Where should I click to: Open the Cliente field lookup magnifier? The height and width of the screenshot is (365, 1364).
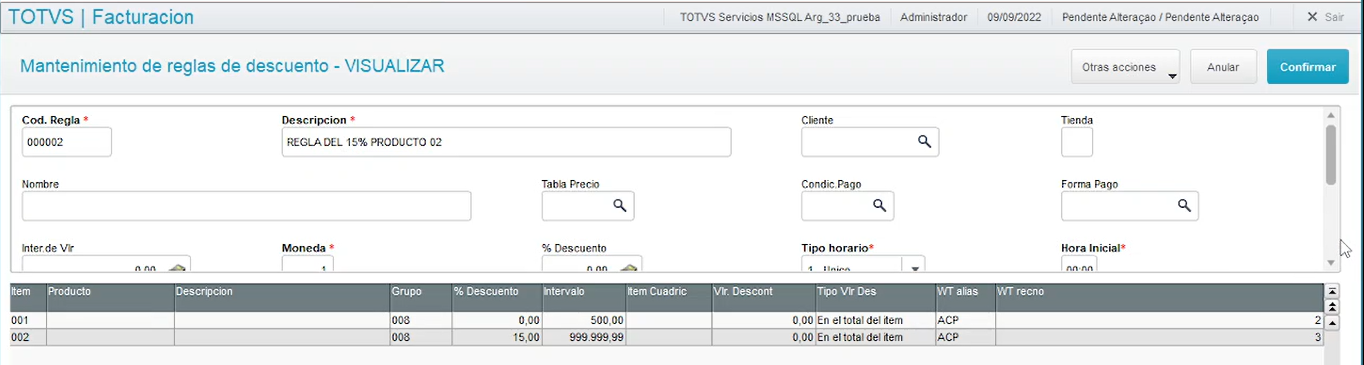(x=925, y=142)
